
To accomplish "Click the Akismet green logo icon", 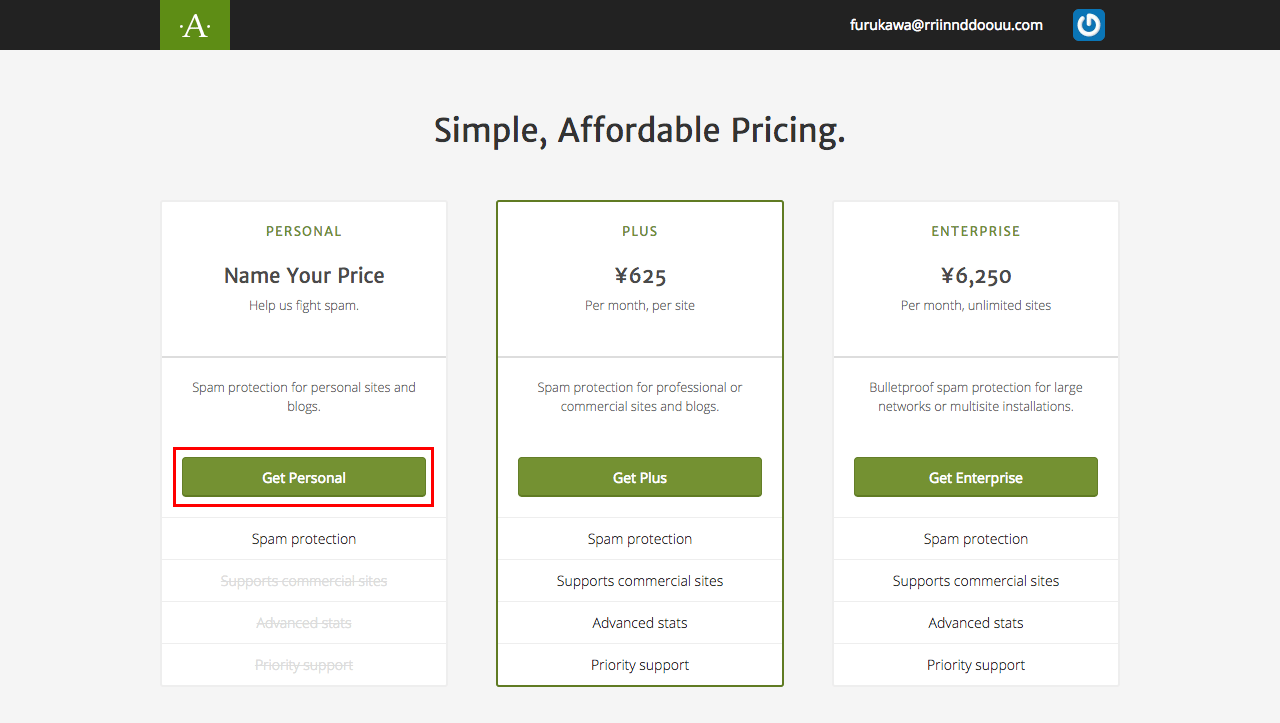I will [x=195, y=25].
